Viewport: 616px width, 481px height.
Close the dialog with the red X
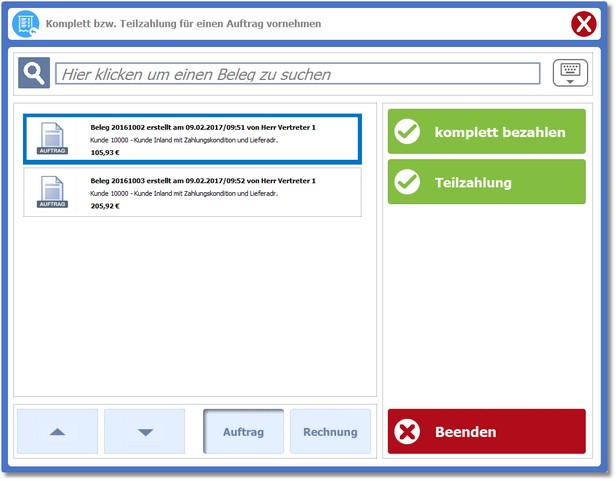tap(584, 24)
